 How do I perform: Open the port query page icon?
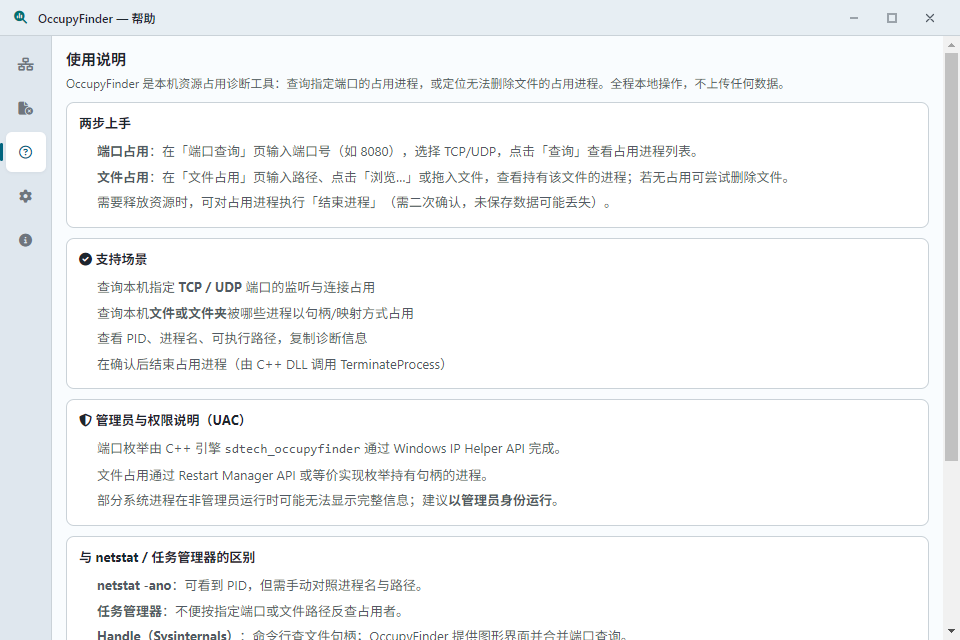tap(26, 64)
